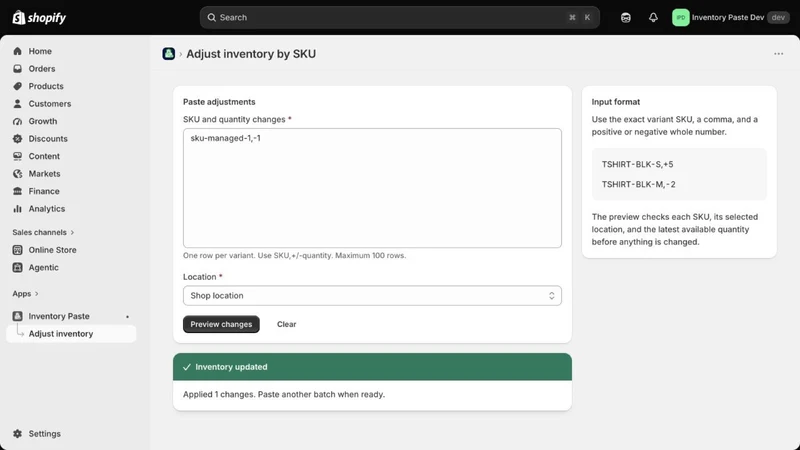Click the Markets globe icon
This screenshot has width=800, height=450.
(17, 174)
